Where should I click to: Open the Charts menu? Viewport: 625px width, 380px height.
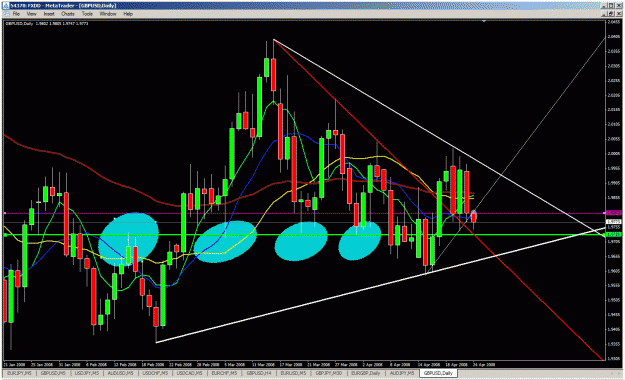(x=68, y=14)
